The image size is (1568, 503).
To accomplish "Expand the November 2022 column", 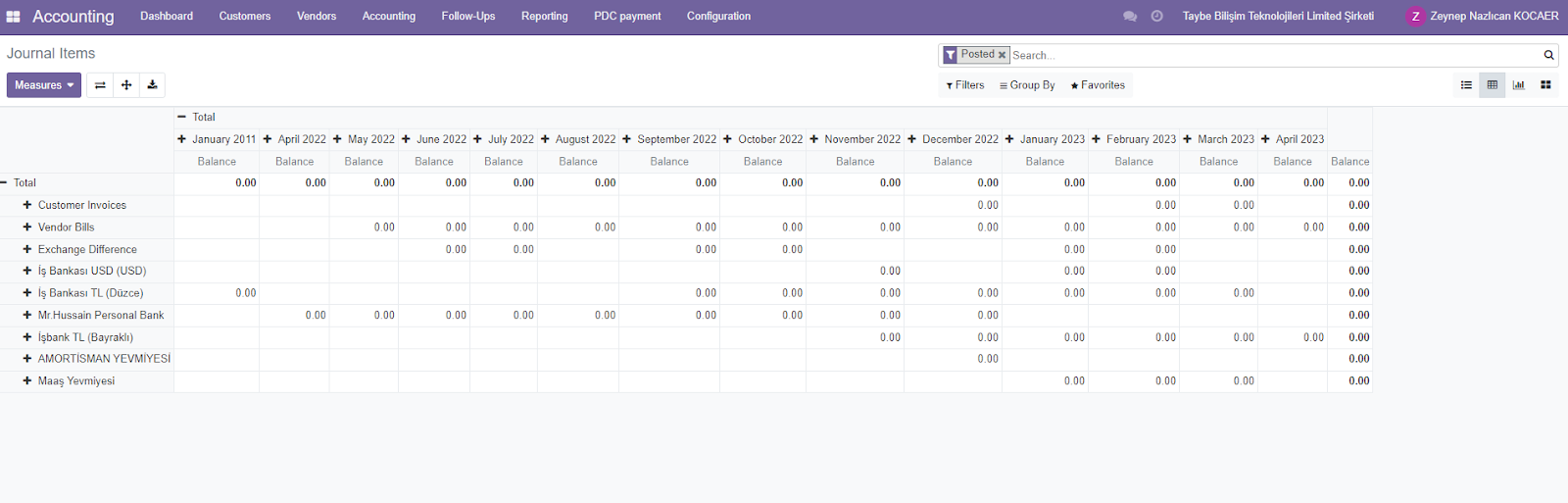I will tap(813, 139).
